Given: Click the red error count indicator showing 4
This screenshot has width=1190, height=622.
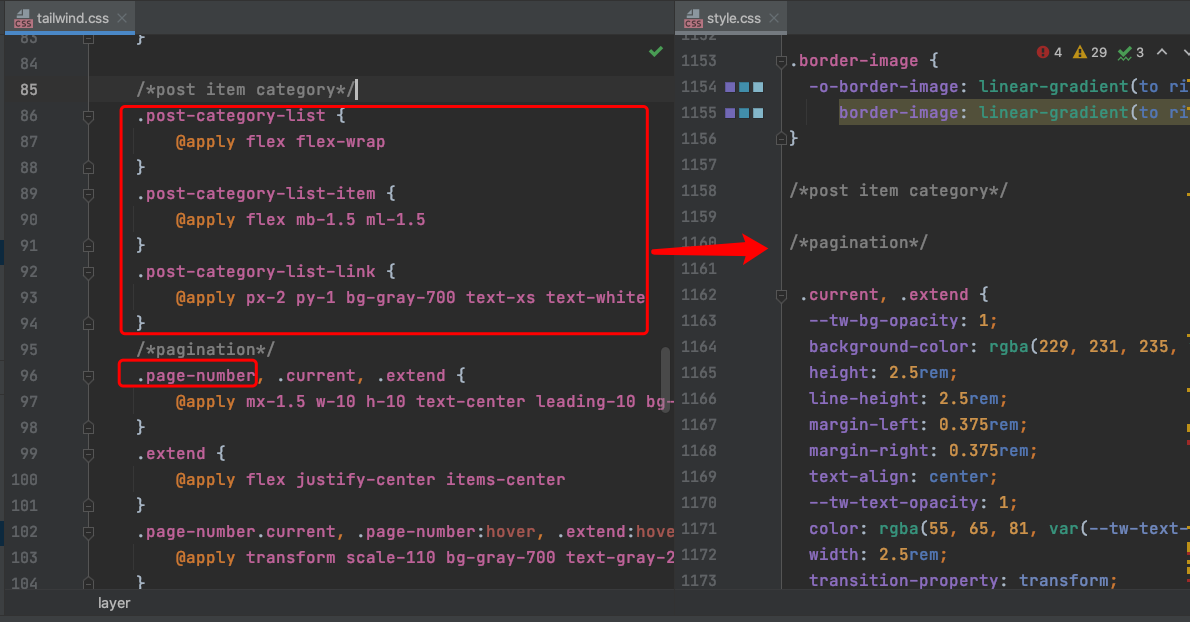Looking at the screenshot, I should pos(1050,52).
